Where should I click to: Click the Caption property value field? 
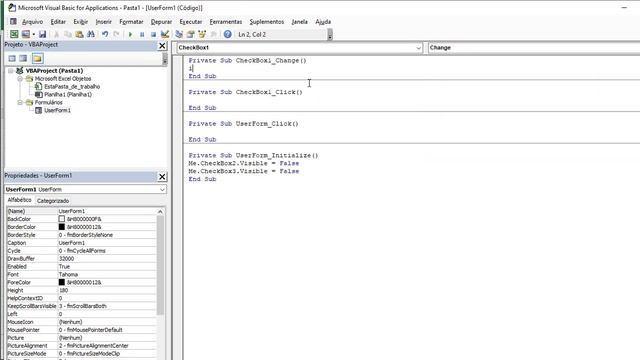pos(107,243)
